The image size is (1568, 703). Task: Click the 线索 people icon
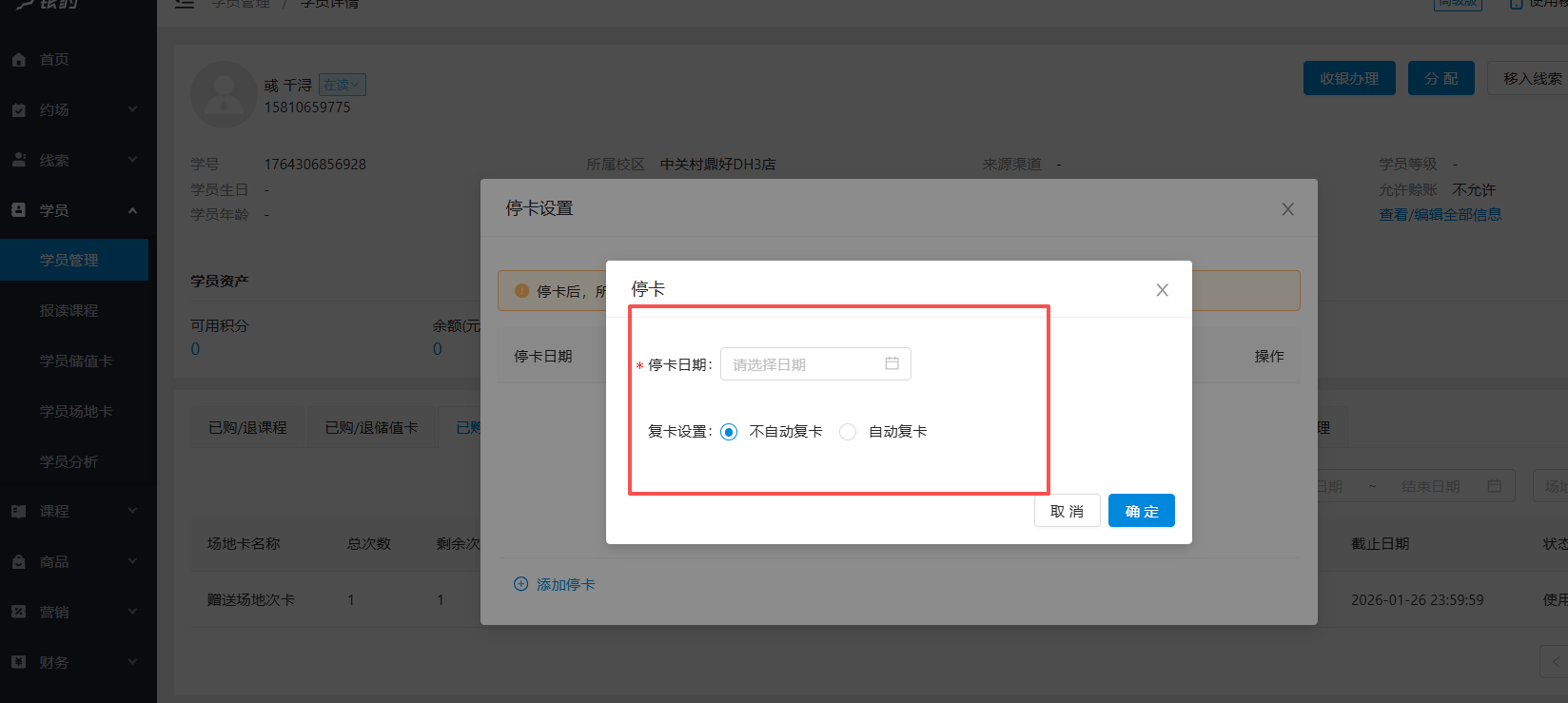pos(19,160)
